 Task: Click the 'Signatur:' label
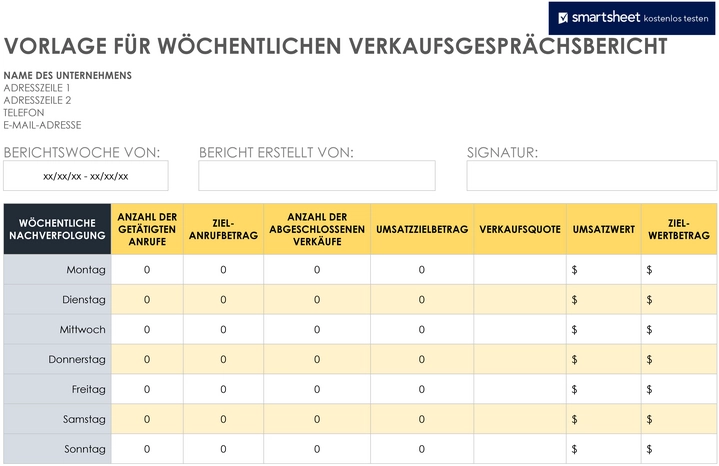coord(502,152)
